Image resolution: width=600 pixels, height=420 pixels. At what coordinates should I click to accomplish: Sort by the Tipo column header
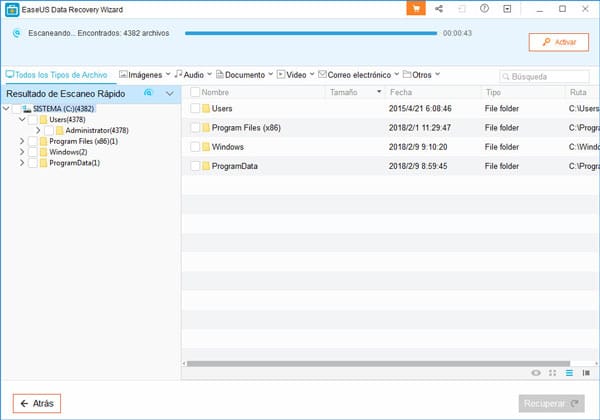(x=522, y=92)
